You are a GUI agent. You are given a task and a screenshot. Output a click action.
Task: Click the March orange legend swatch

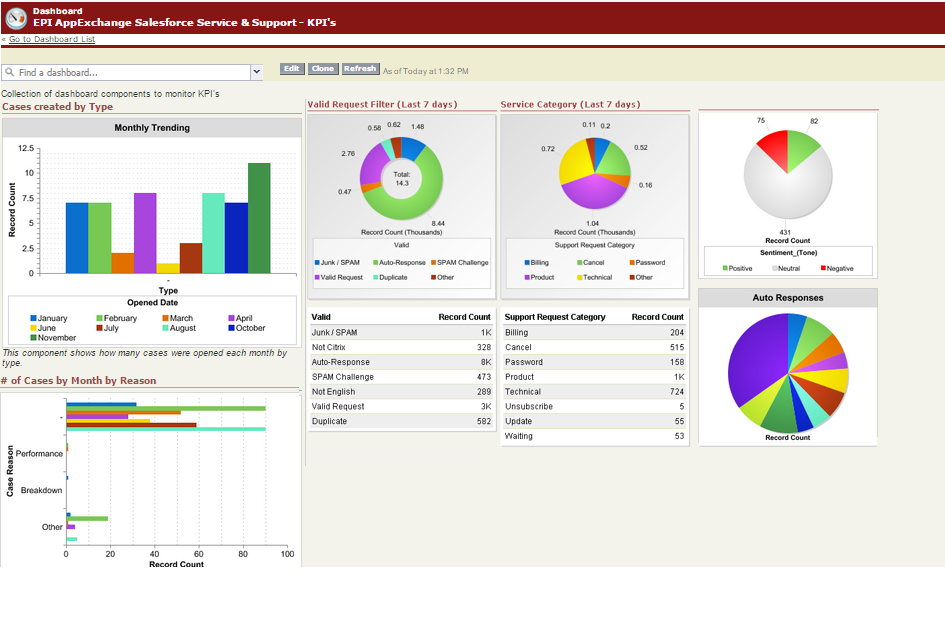click(165, 318)
